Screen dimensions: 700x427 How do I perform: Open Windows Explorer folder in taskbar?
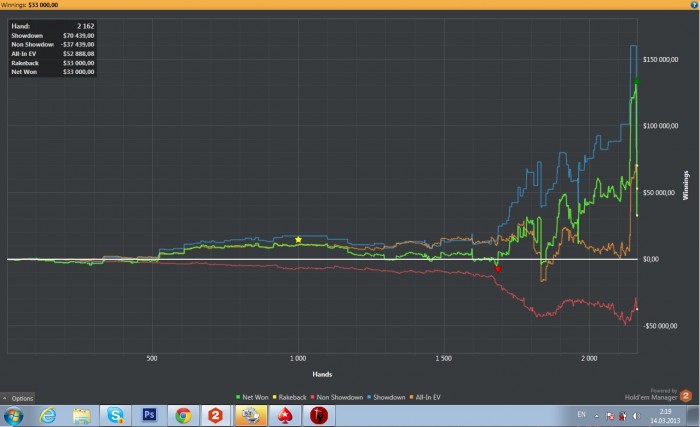tap(81, 416)
